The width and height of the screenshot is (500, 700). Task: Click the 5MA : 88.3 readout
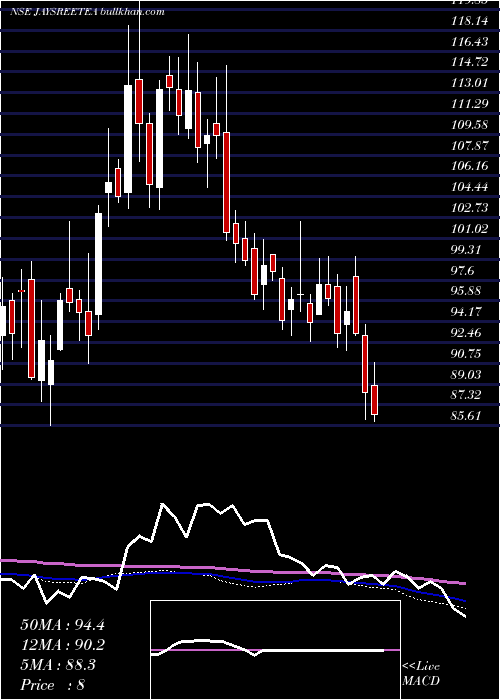pyautogui.click(x=58, y=665)
